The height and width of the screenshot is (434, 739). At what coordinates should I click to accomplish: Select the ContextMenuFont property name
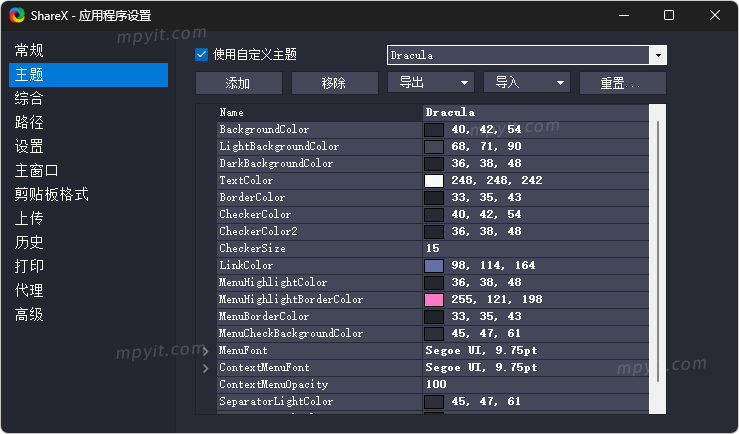[264, 368]
